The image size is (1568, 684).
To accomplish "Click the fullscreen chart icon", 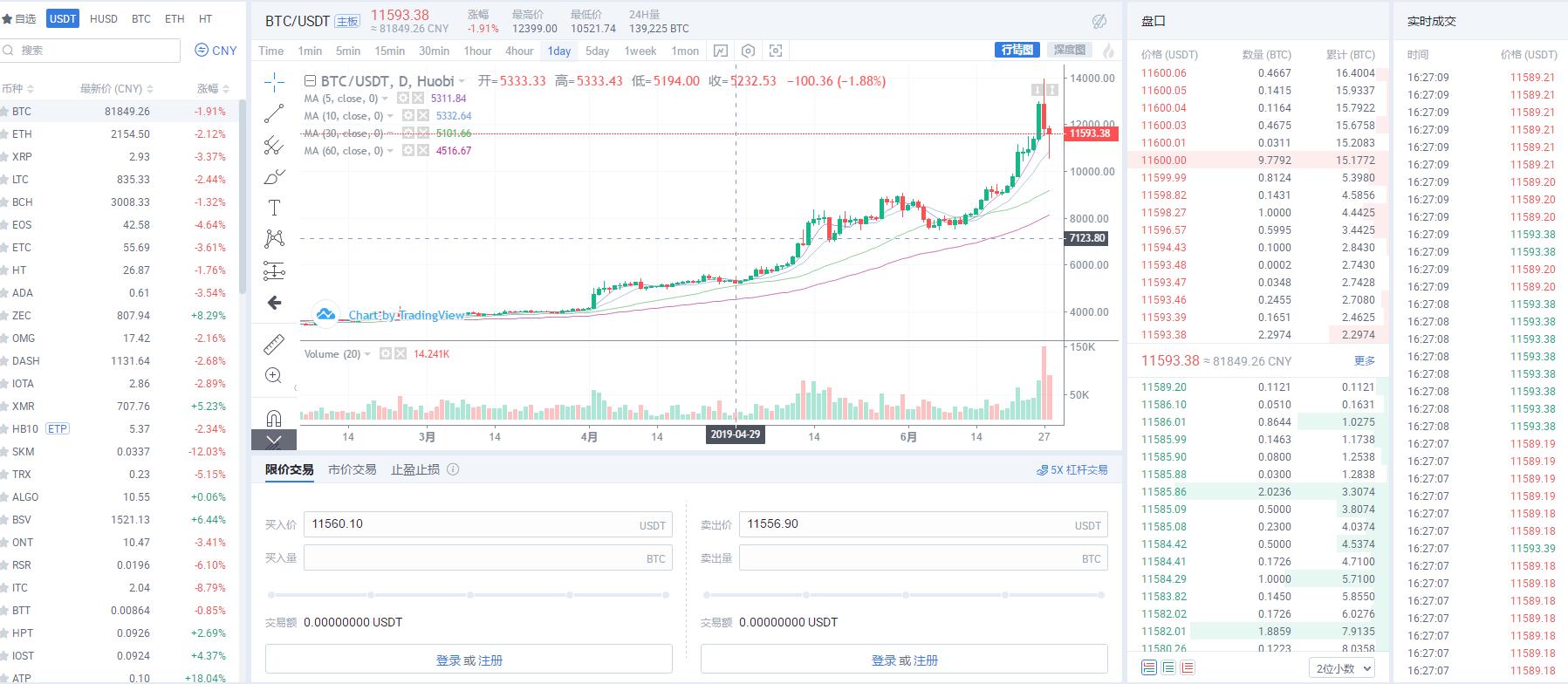I will tap(776, 51).
